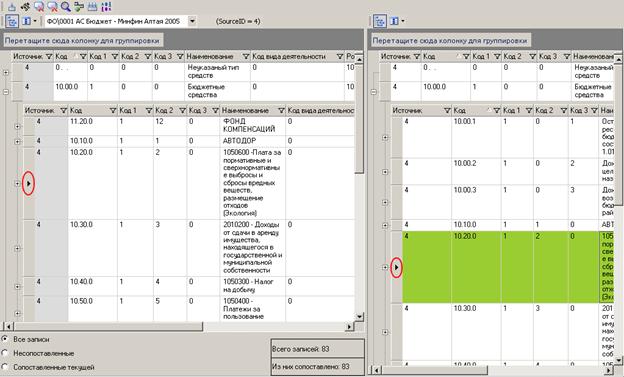Click the magnifying glass search icon

coord(66,6)
